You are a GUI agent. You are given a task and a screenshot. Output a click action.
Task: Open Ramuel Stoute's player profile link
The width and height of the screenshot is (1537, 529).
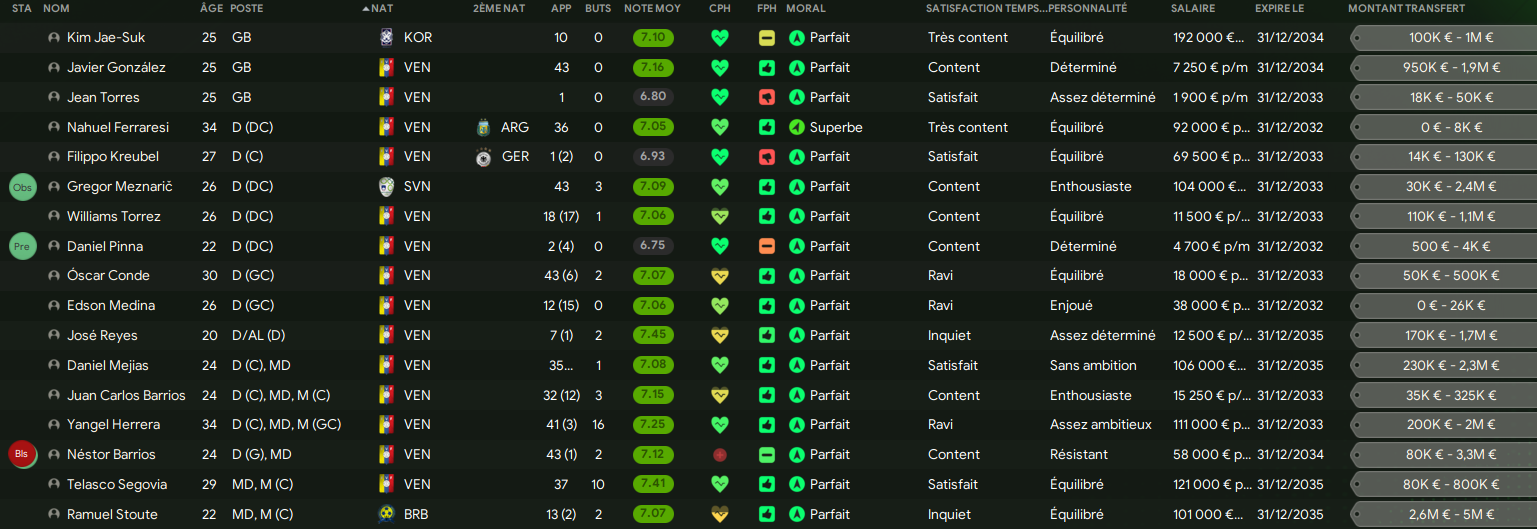112,514
